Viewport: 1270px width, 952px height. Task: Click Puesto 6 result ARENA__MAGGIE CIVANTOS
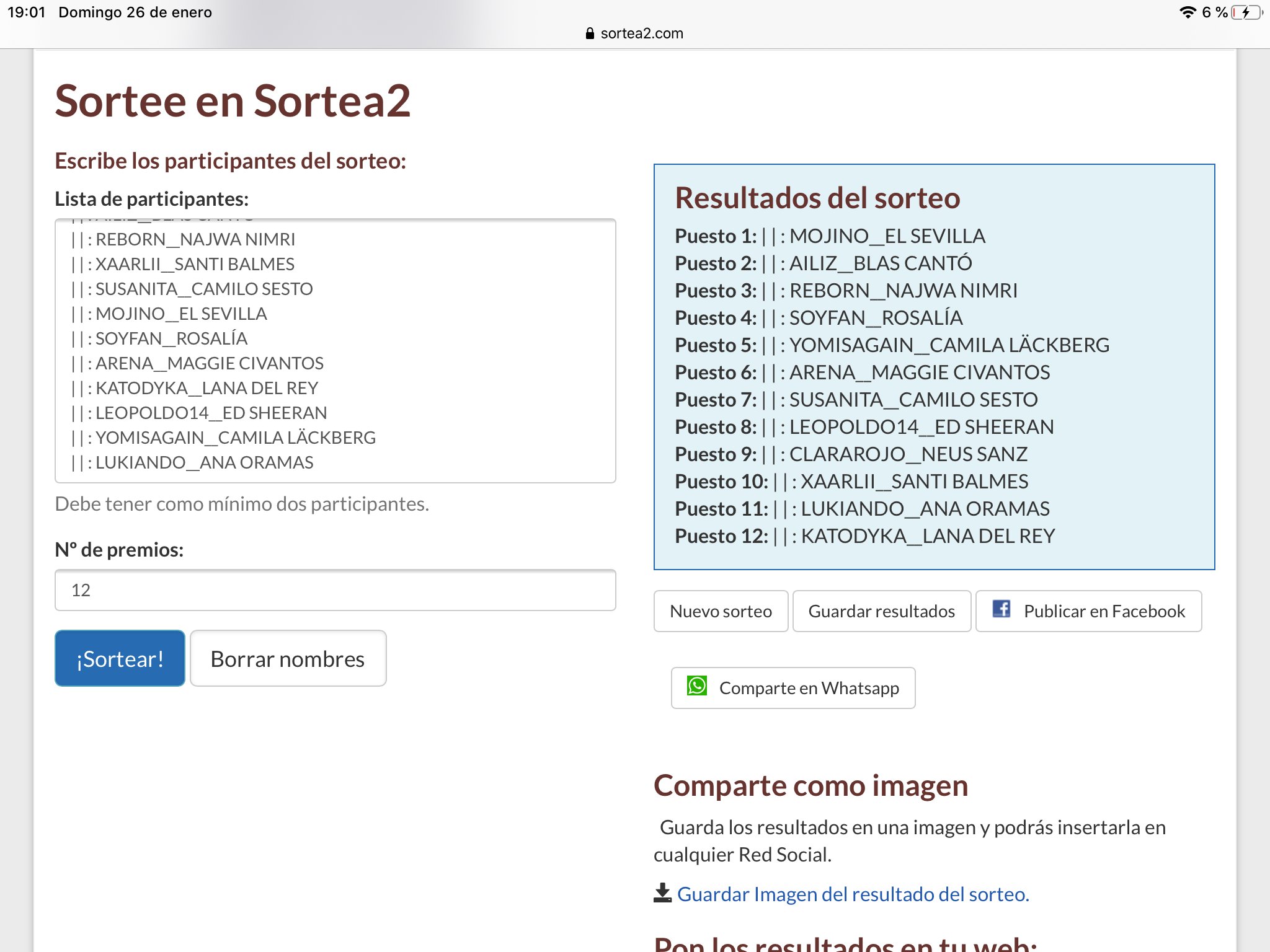tap(863, 372)
